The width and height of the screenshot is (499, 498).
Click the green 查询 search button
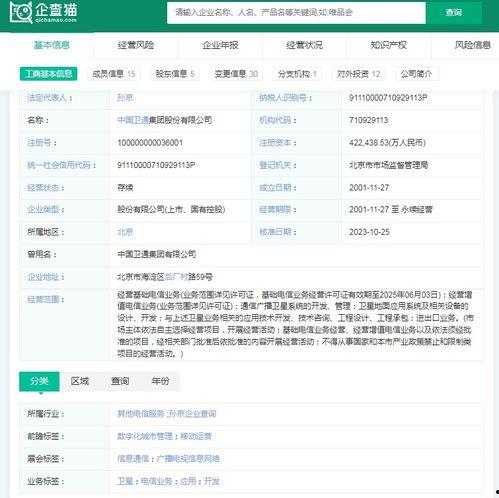click(x=454, y=13)
